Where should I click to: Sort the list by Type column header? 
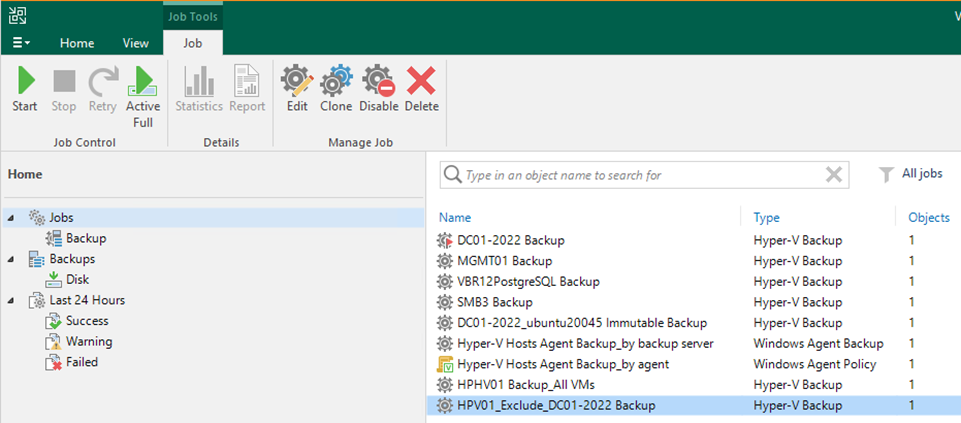pos(766,217)
